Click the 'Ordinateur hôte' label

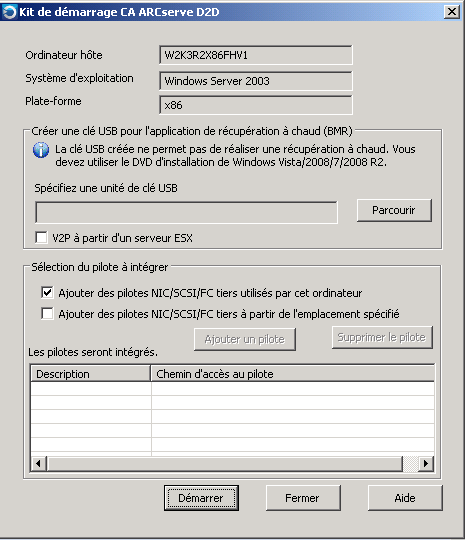pos(64,55)
